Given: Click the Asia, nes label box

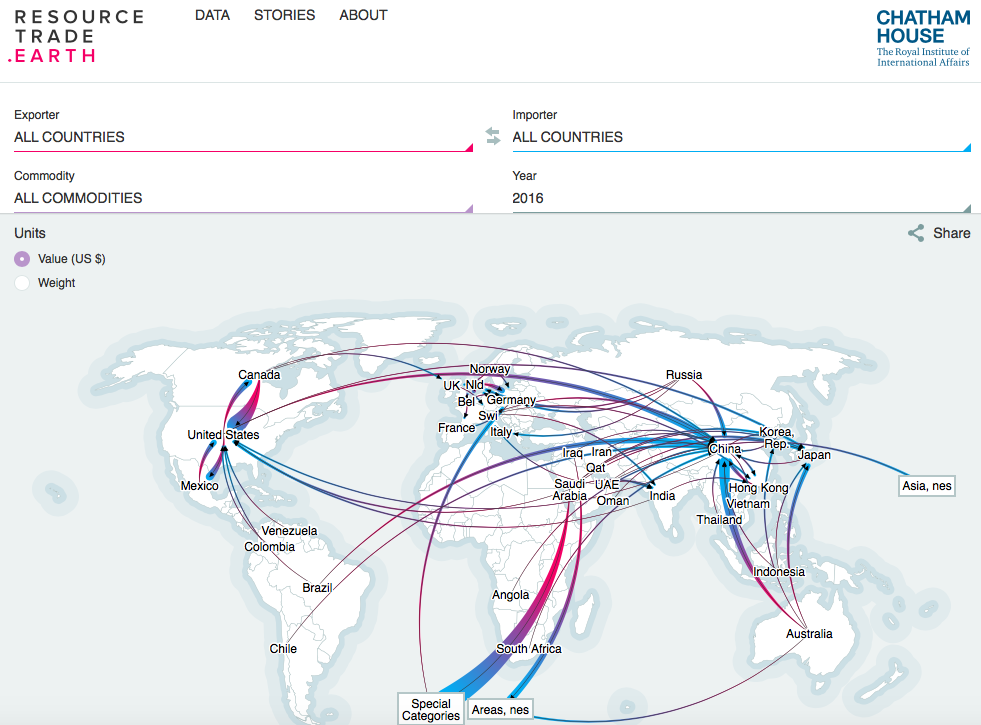Looking at the screenshot, I should coord(927,487).
